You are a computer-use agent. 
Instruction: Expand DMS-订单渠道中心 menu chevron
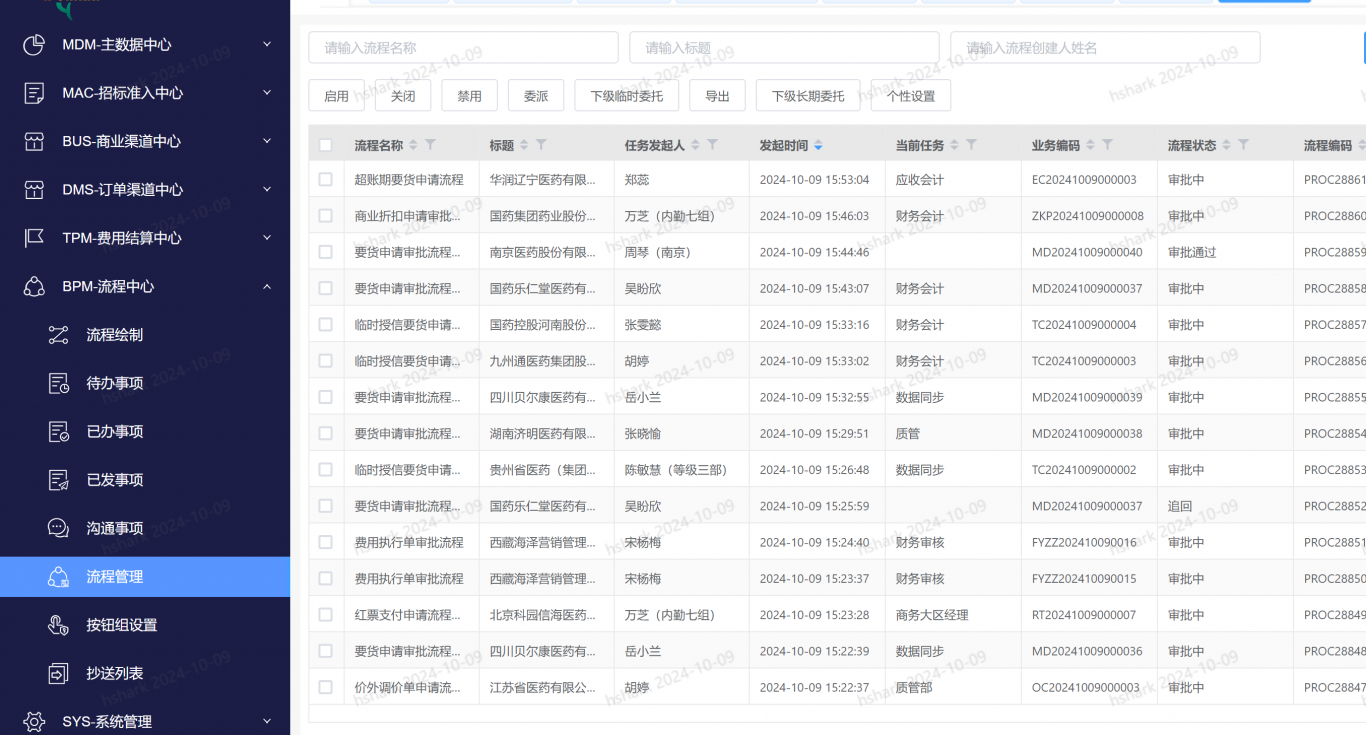[267, 189]
